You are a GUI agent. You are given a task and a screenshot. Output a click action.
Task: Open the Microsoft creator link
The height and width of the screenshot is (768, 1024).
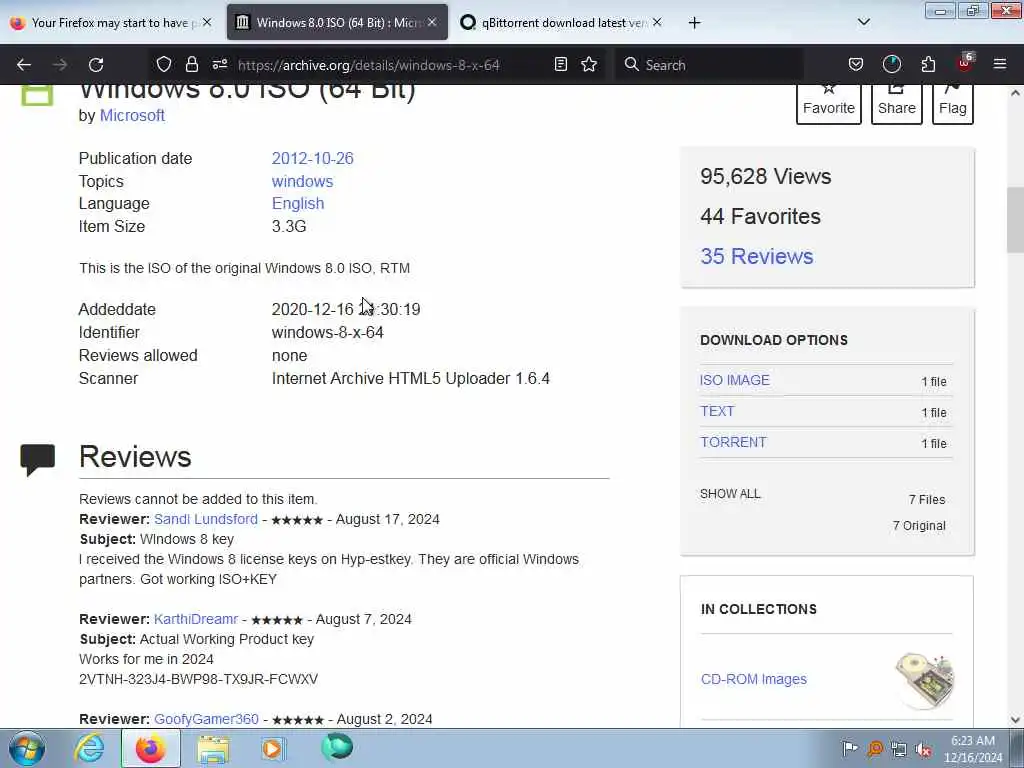click(x=132, y=116)
